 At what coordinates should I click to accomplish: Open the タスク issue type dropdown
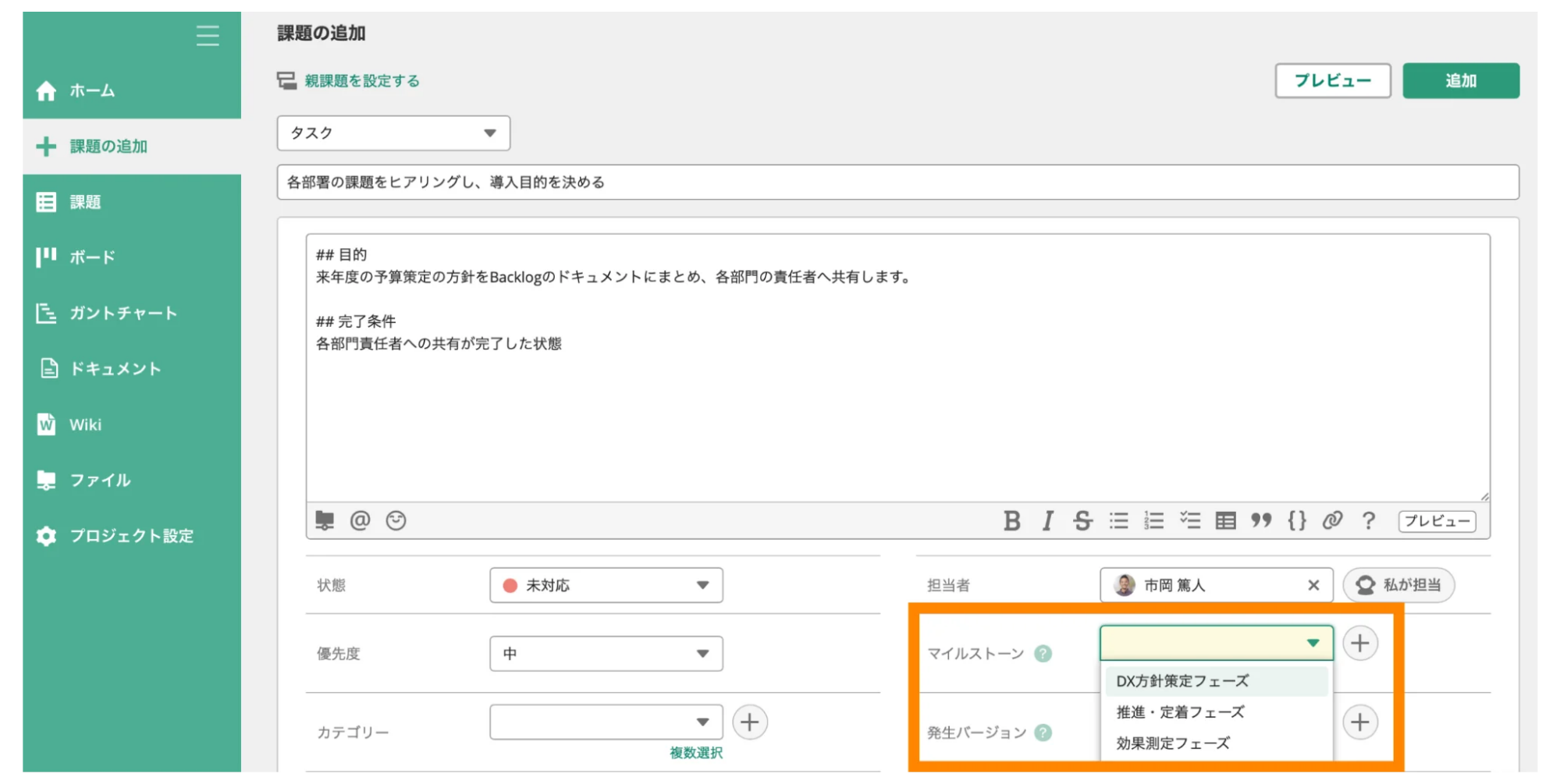393,133
